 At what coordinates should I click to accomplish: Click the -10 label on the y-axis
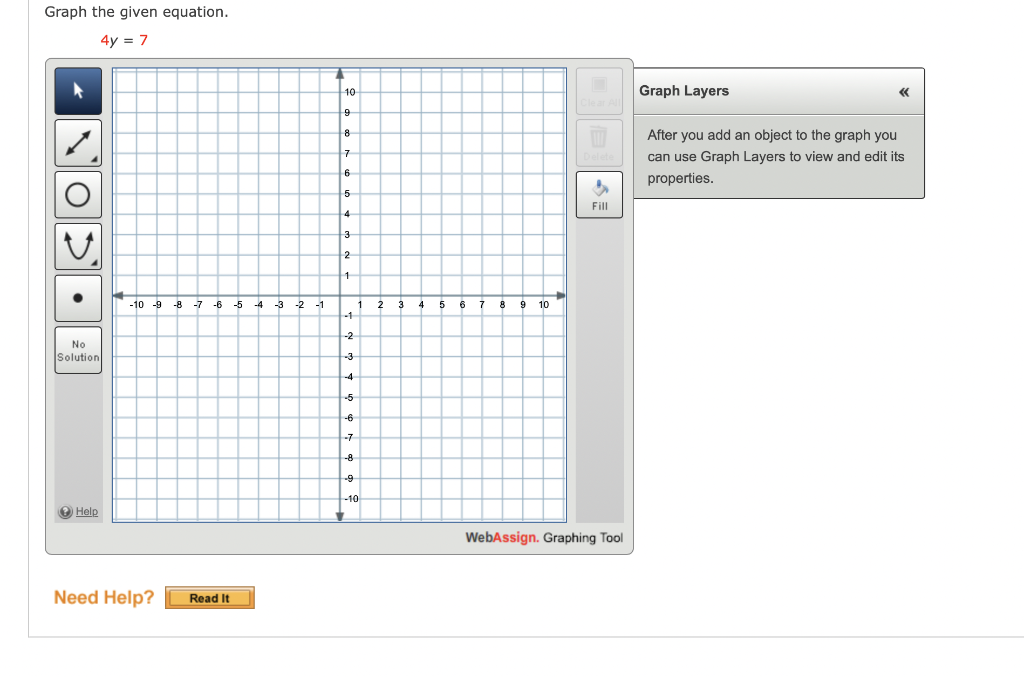coord(351,499)
